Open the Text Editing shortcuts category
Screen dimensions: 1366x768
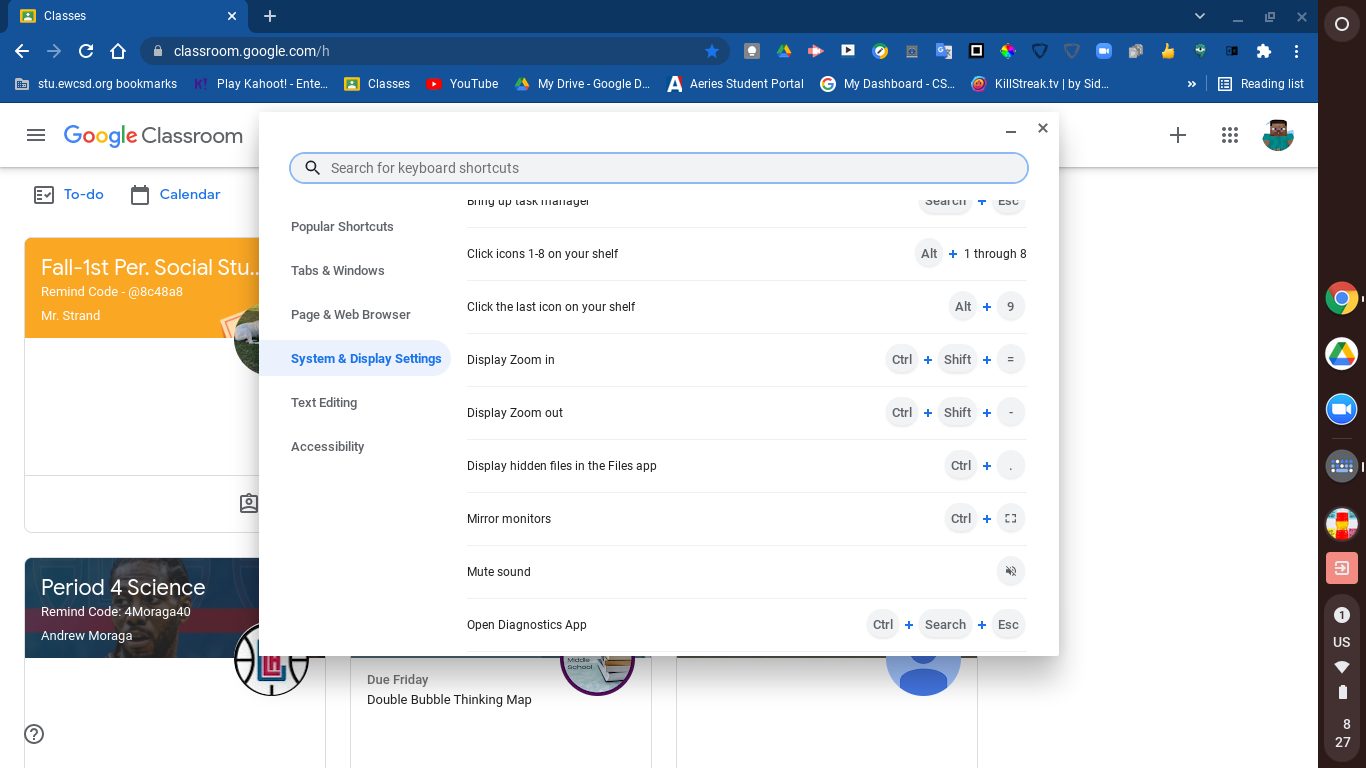click(323, 403)
